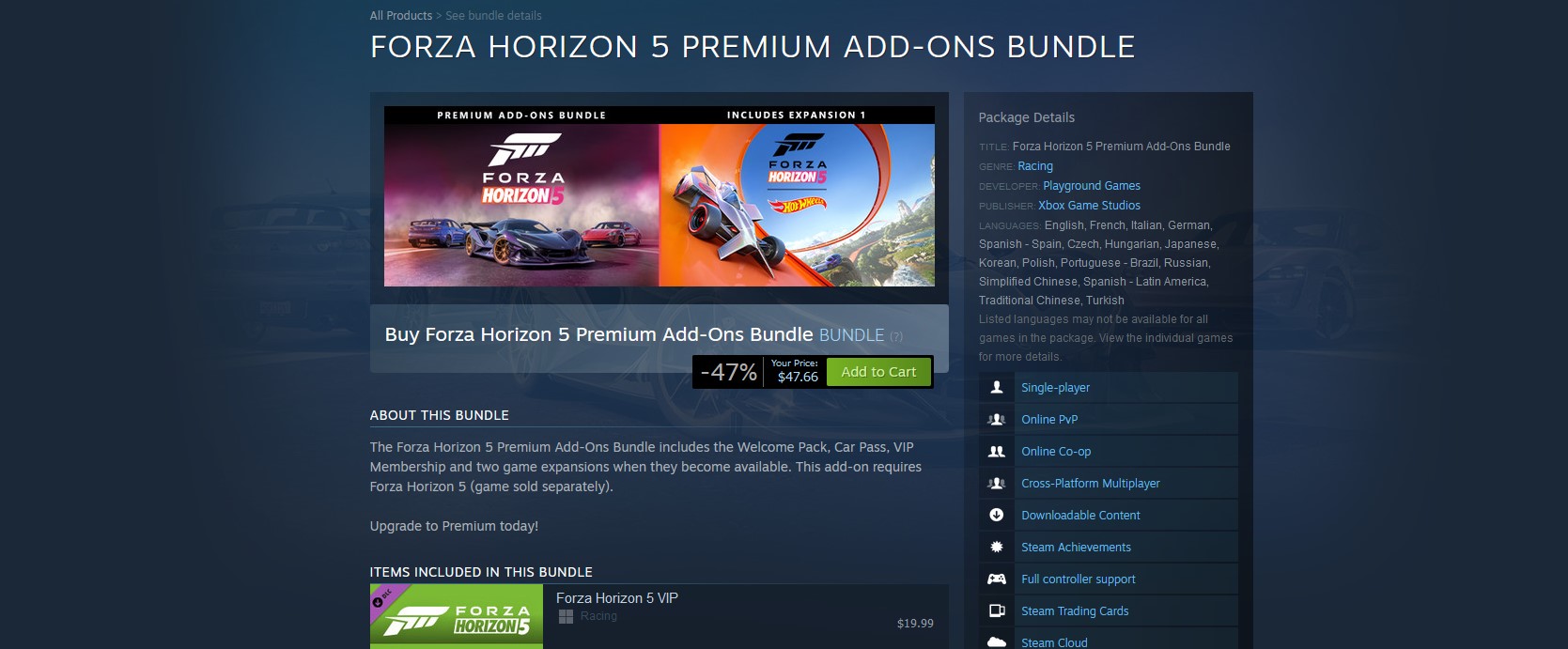
Task: Click the Steam Trading Cards icon
Action: pyautogui.click(x=997, y=610)
